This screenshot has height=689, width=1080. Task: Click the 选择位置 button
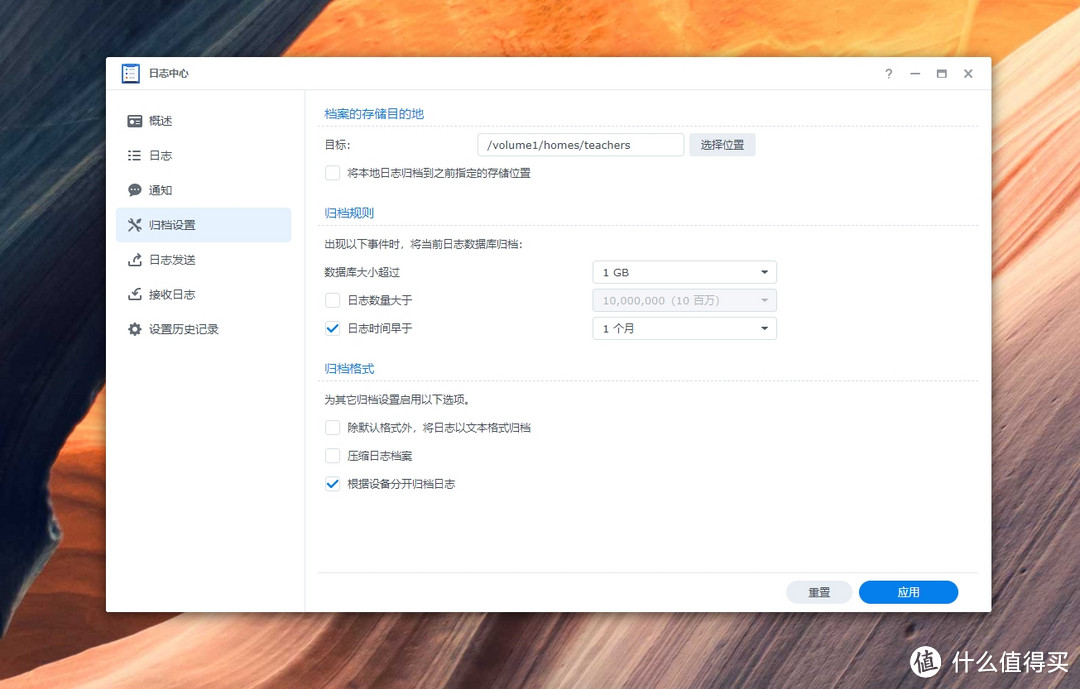pos(721,144)
